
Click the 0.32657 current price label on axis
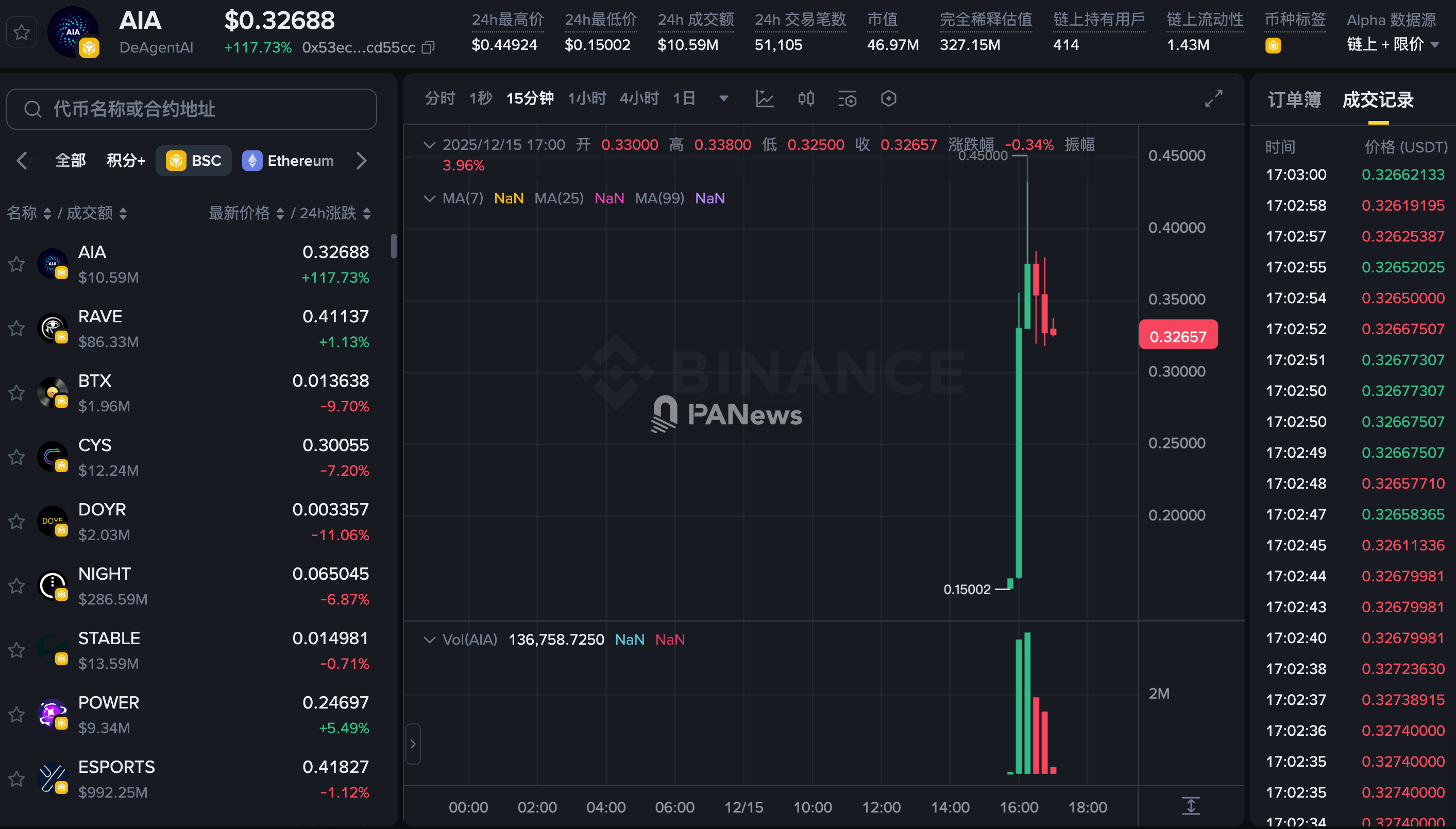(1178, 335)
